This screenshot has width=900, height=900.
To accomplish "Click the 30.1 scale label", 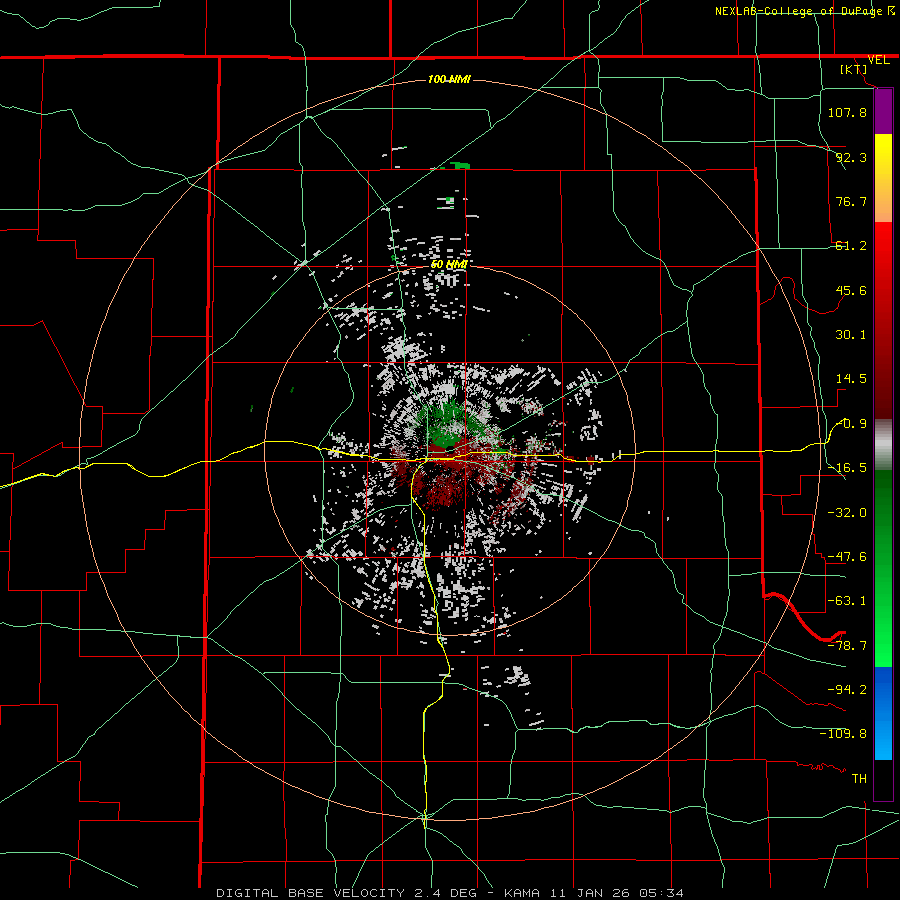I will point(851,335).
